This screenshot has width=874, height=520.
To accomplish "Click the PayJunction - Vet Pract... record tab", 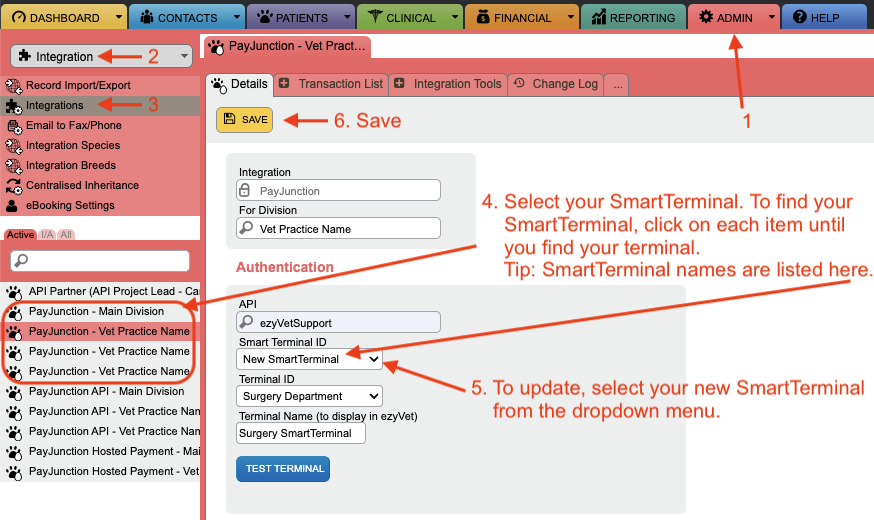I will 288,46.
